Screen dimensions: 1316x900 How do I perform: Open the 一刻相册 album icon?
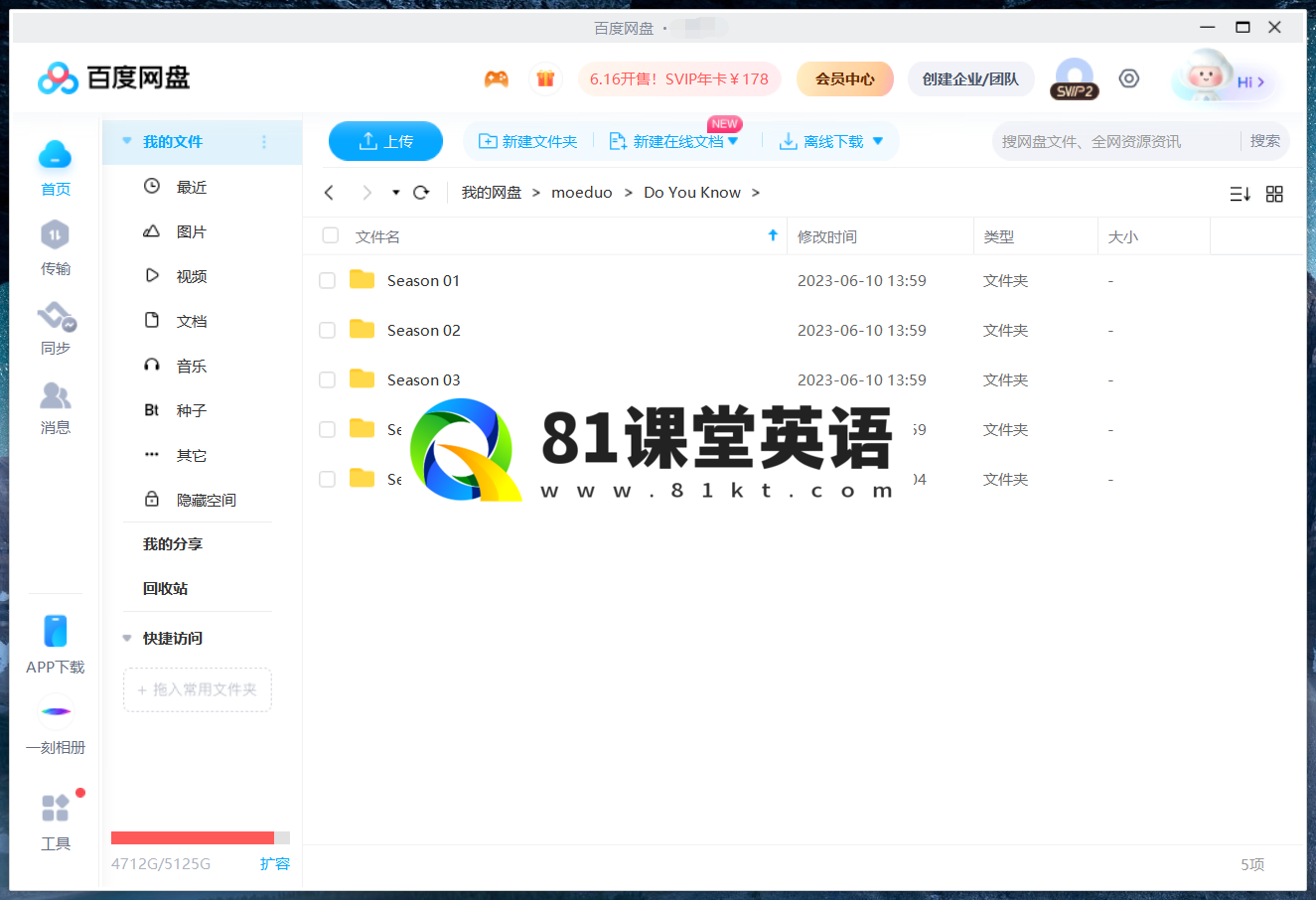[x=56, y=711]
